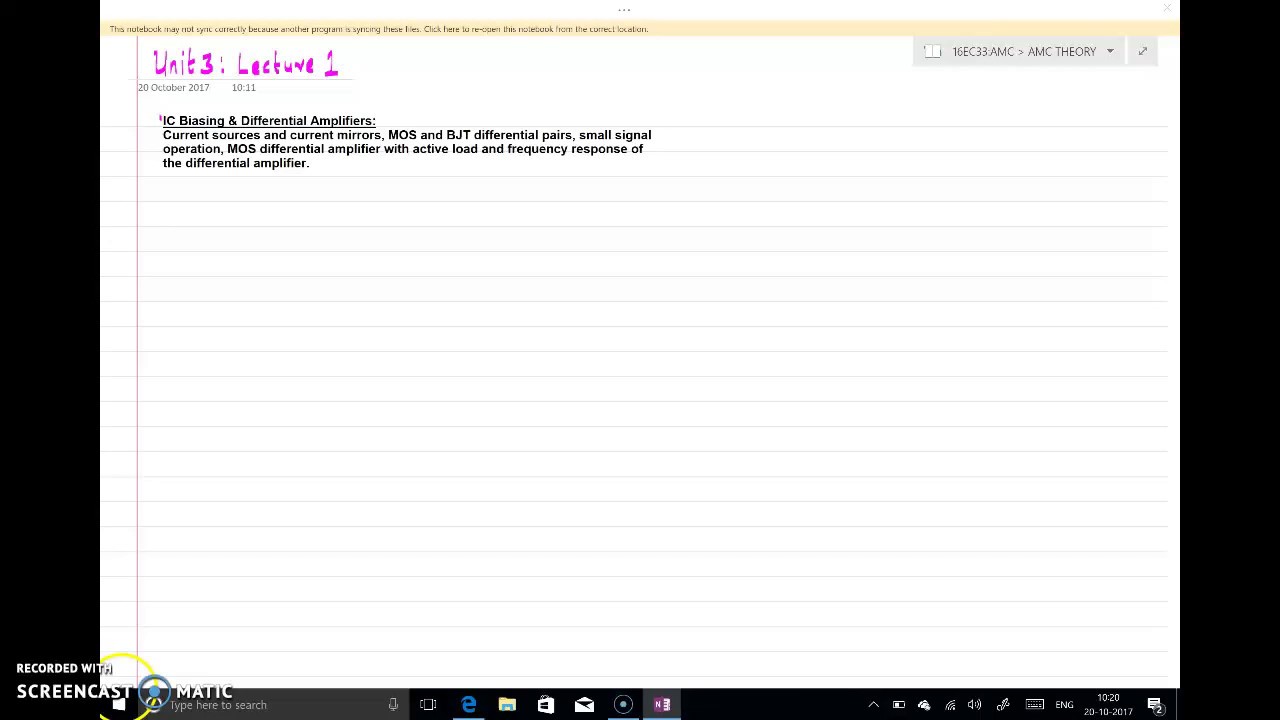Click the Cortana microphone icon
Viewport: 1280px width, 720px height.
point(393,705)
